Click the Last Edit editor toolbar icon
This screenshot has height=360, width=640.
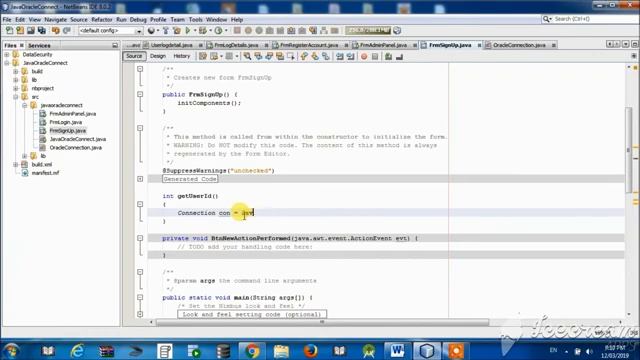click(203, 56)
